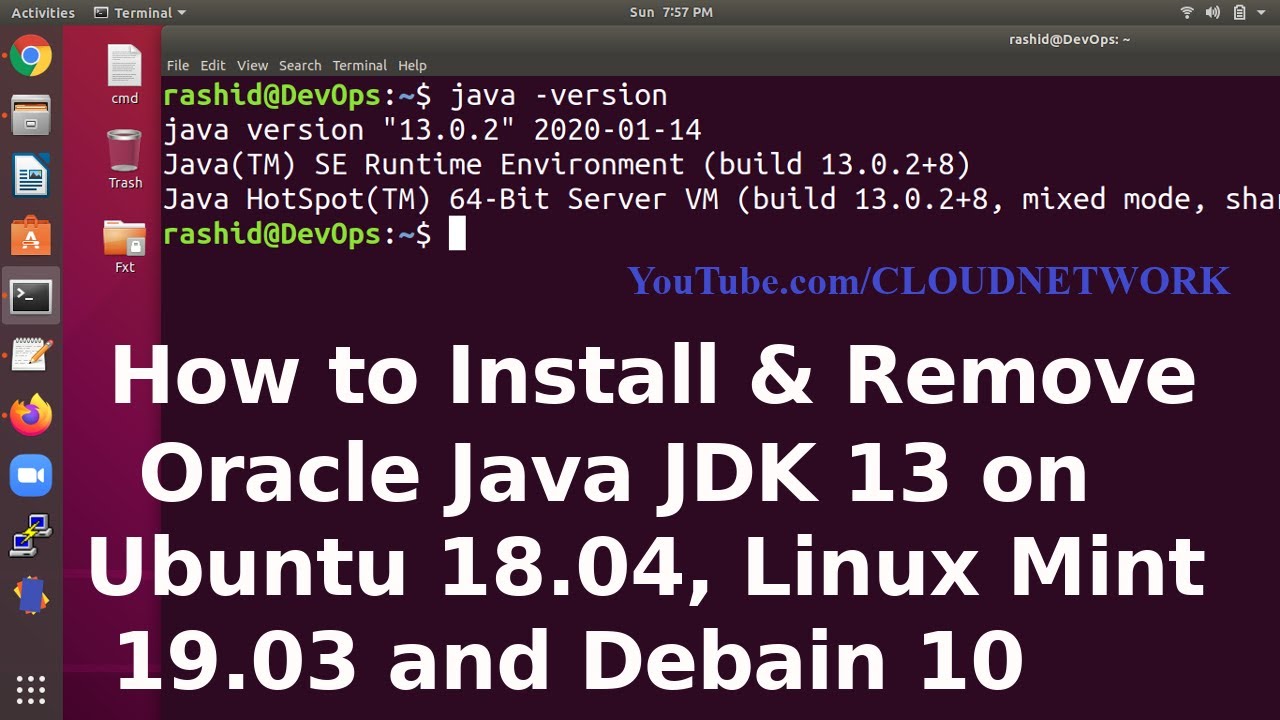
Task: Select the cmd file on desktop
Action: click(x=125, y=75)
